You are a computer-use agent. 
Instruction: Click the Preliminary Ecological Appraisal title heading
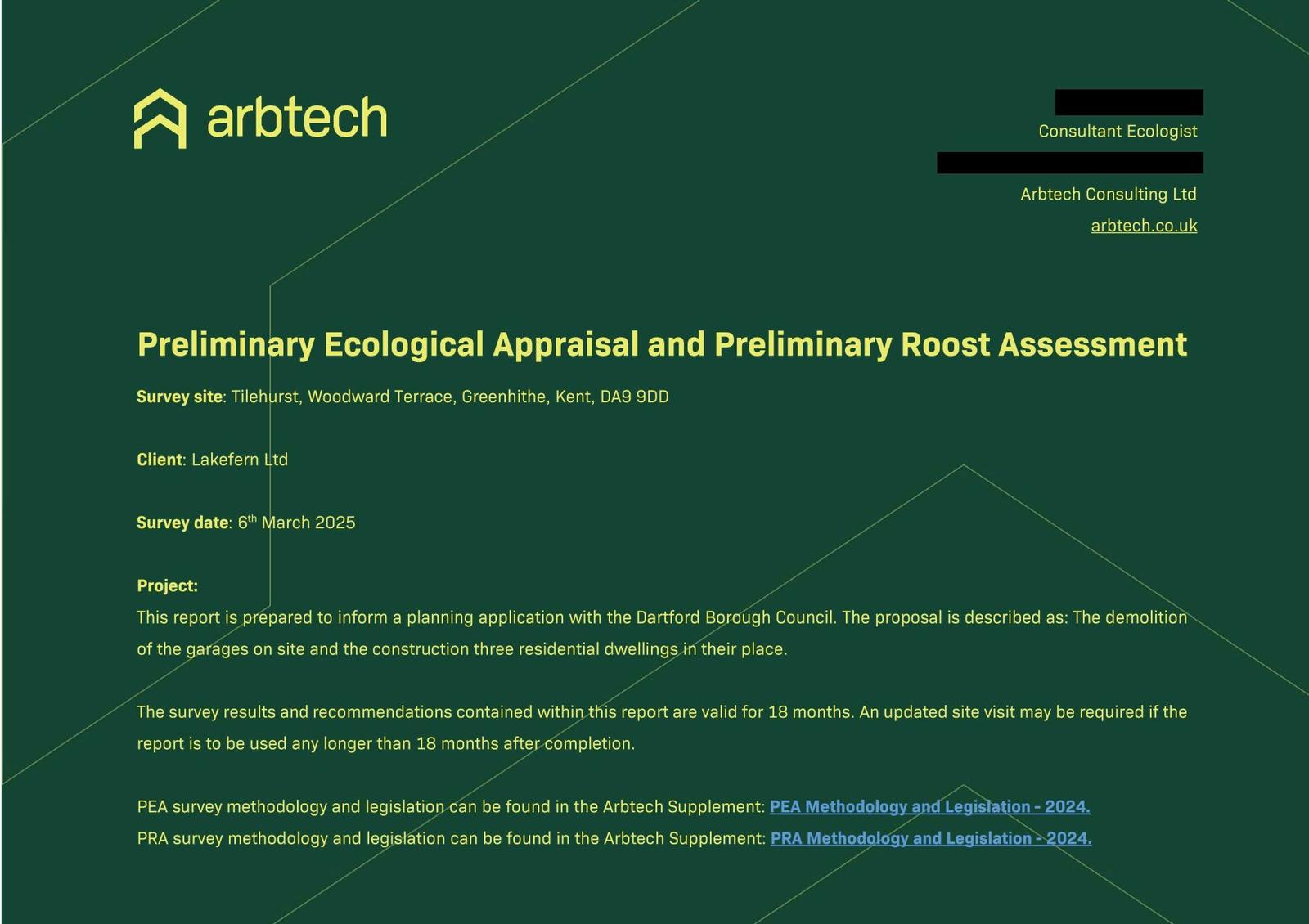pyautogui.click(x=661, y=344)
